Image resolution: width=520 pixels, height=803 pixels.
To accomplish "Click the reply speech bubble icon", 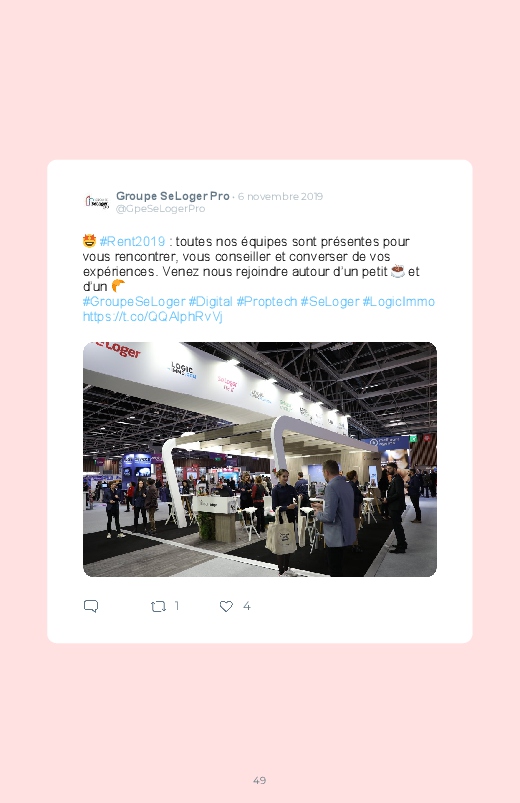I will click(x=91, y=606).
